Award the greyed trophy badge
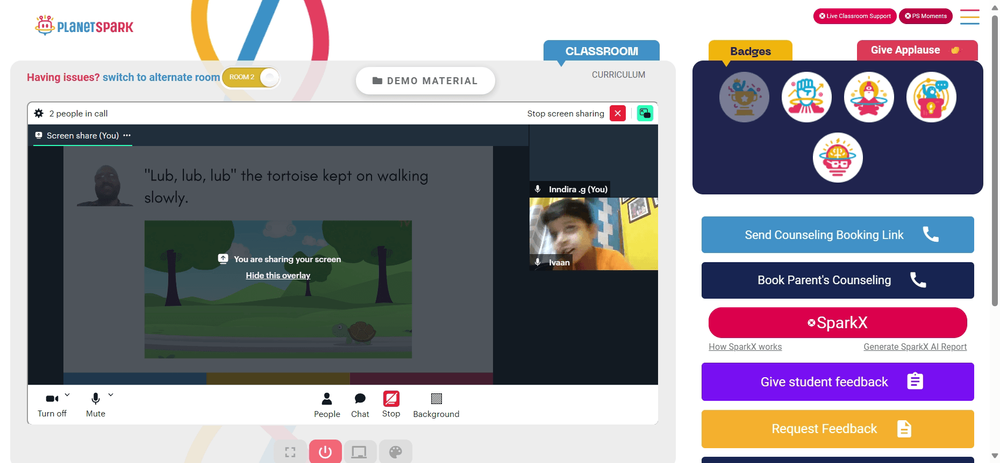This screenshot has height=463, width=1000. coord(744,97)
